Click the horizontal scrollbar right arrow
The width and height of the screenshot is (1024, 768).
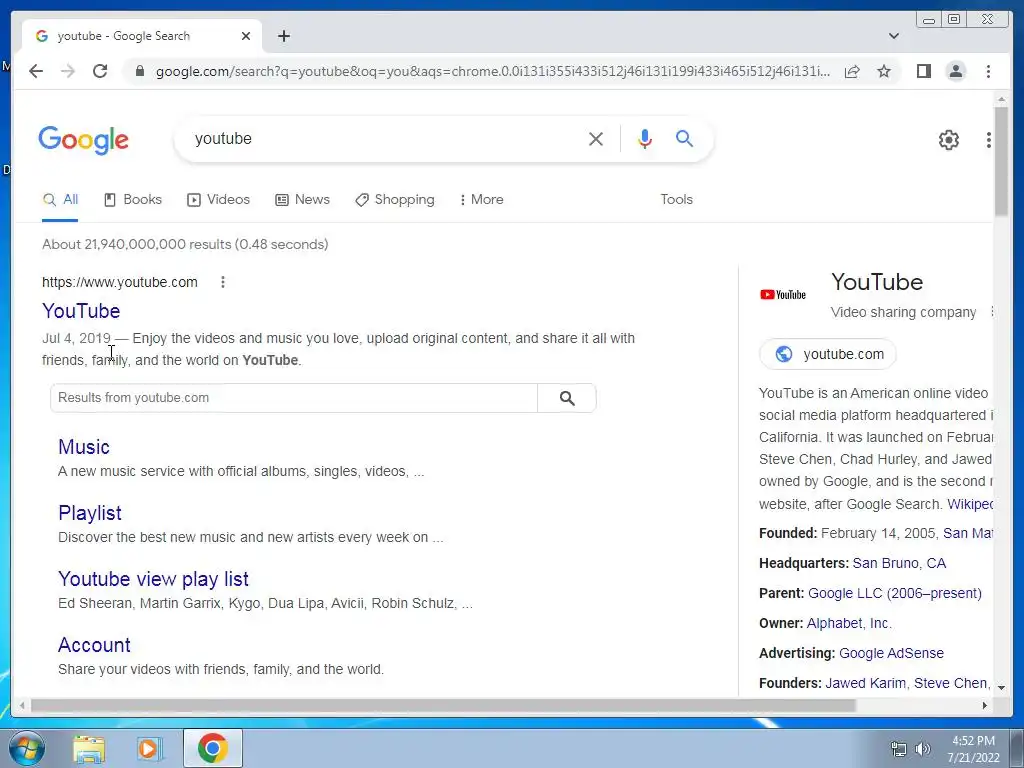pos(985,705)
